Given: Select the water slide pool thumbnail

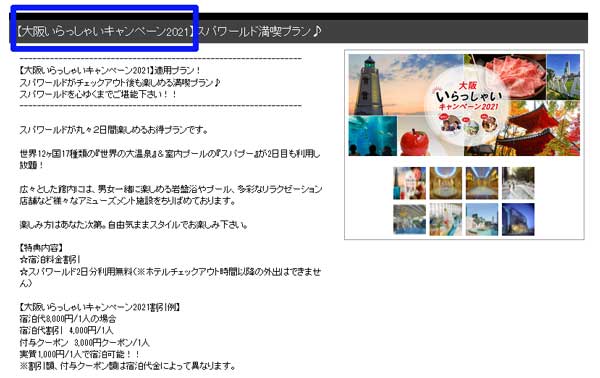Looking at the screenshot, I should point(445,220).
